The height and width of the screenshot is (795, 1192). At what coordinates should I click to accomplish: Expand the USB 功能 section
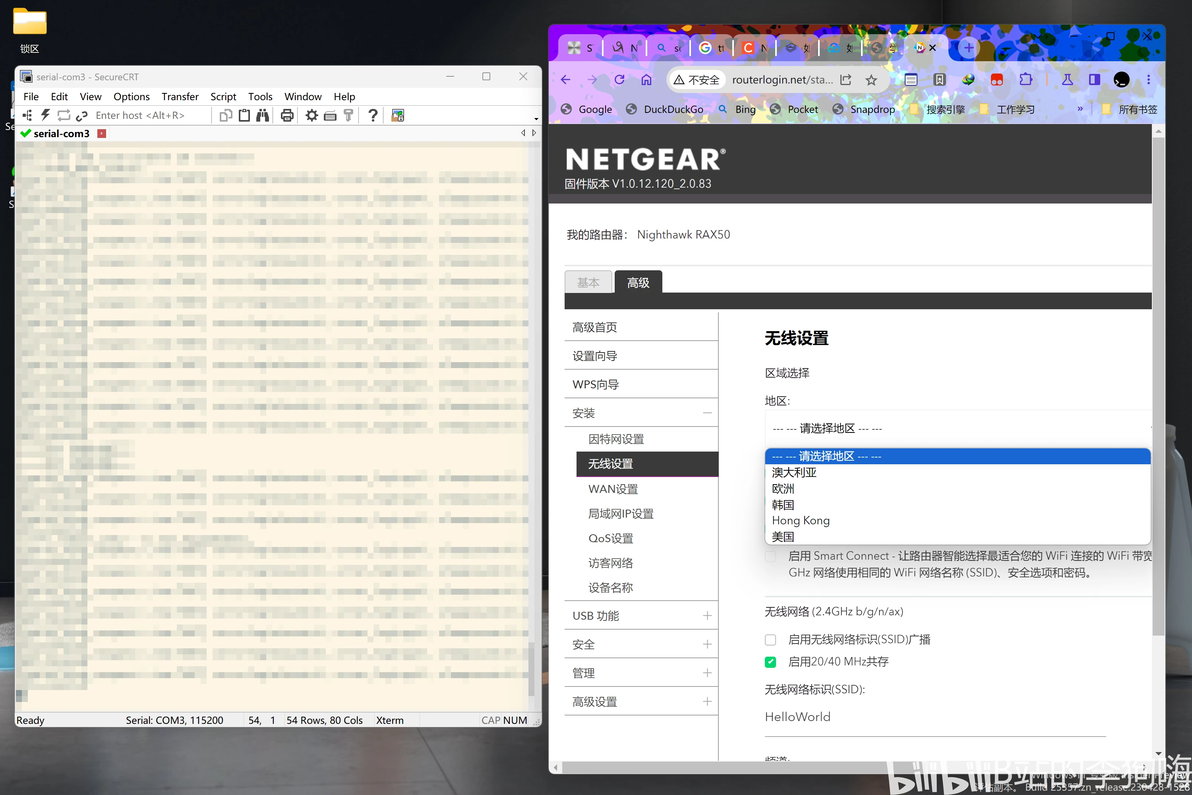point(707,616)
